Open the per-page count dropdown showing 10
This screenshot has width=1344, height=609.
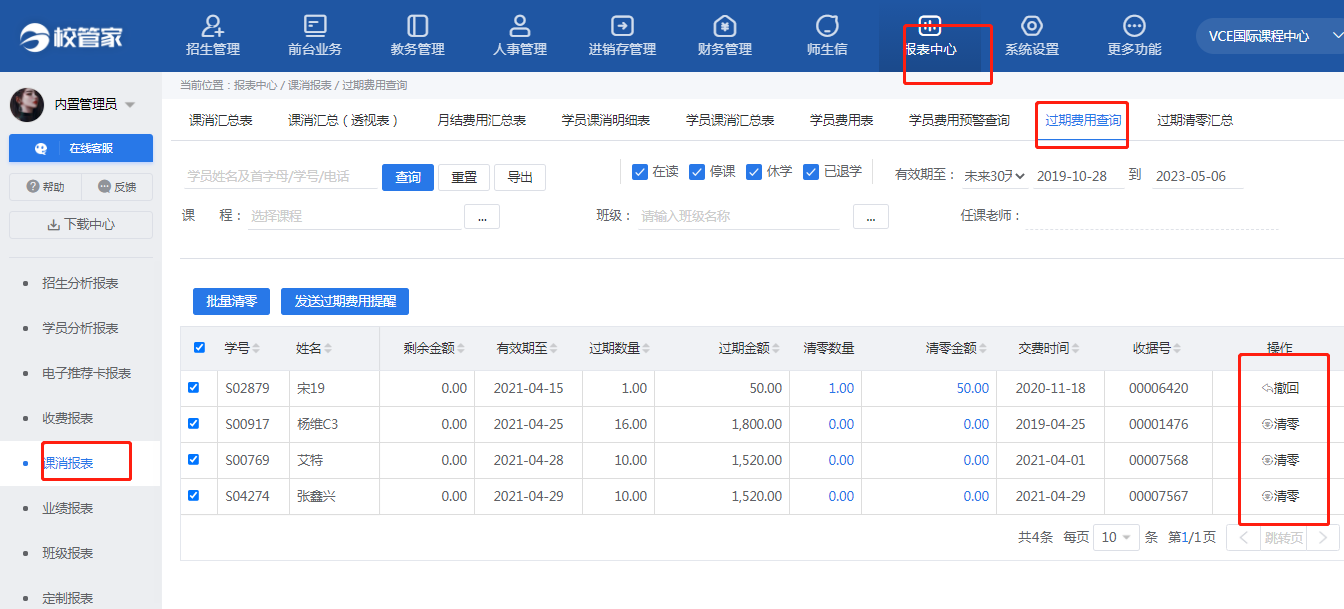[1116, 537]
